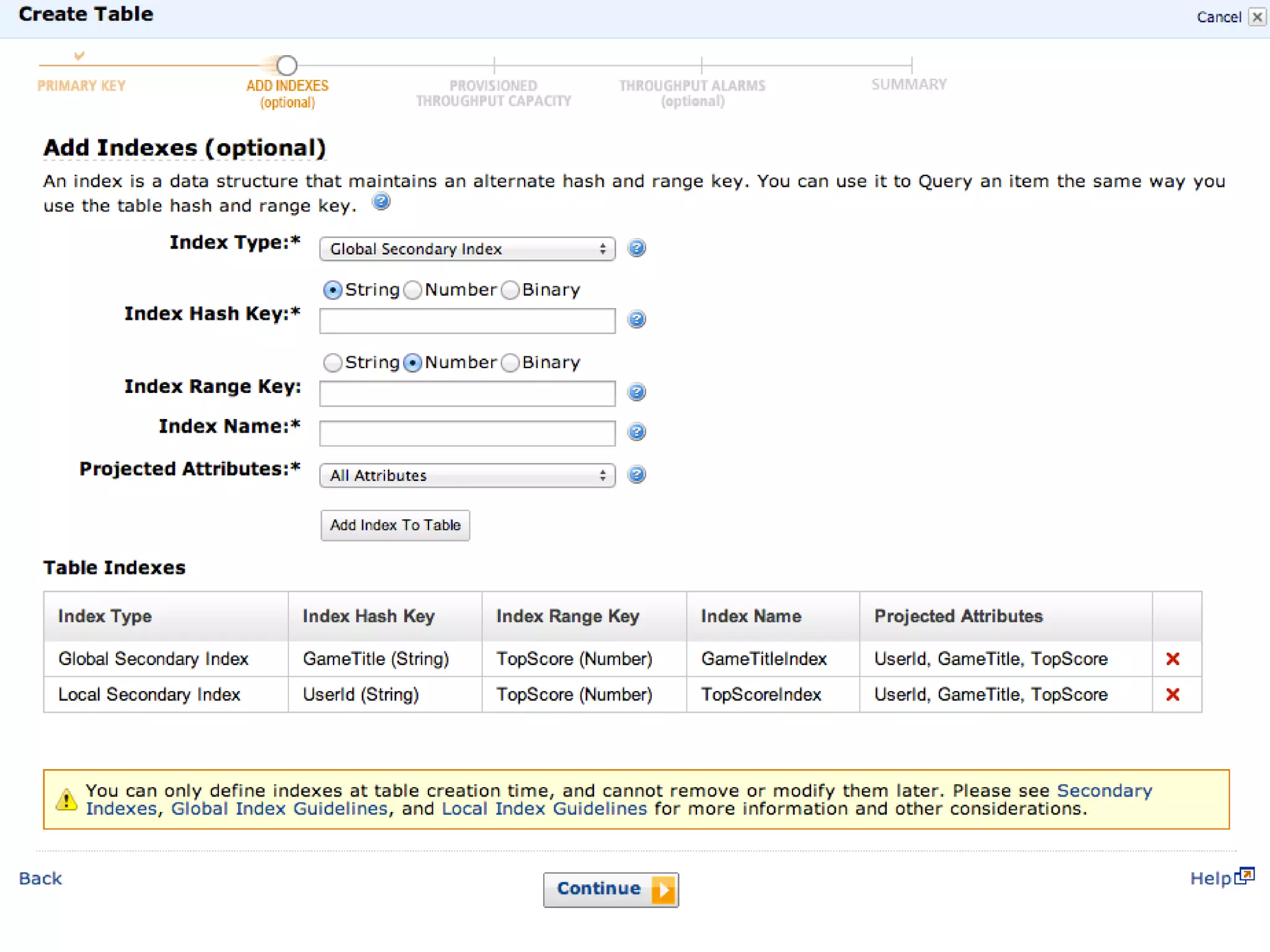
Task: Open the Index Type dropdown
Action: (467, 249)
